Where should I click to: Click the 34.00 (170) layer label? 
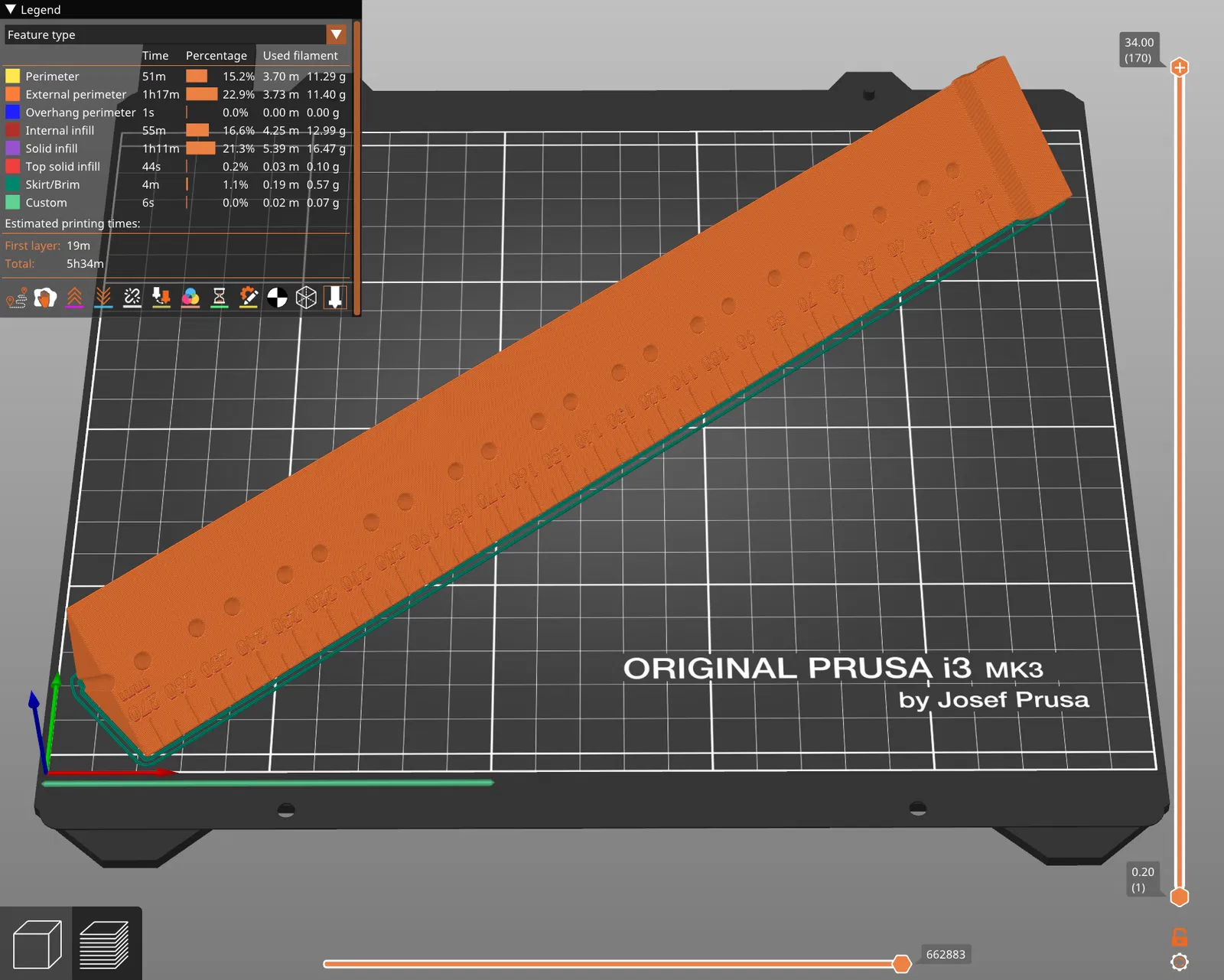(x=1139, y=50)
